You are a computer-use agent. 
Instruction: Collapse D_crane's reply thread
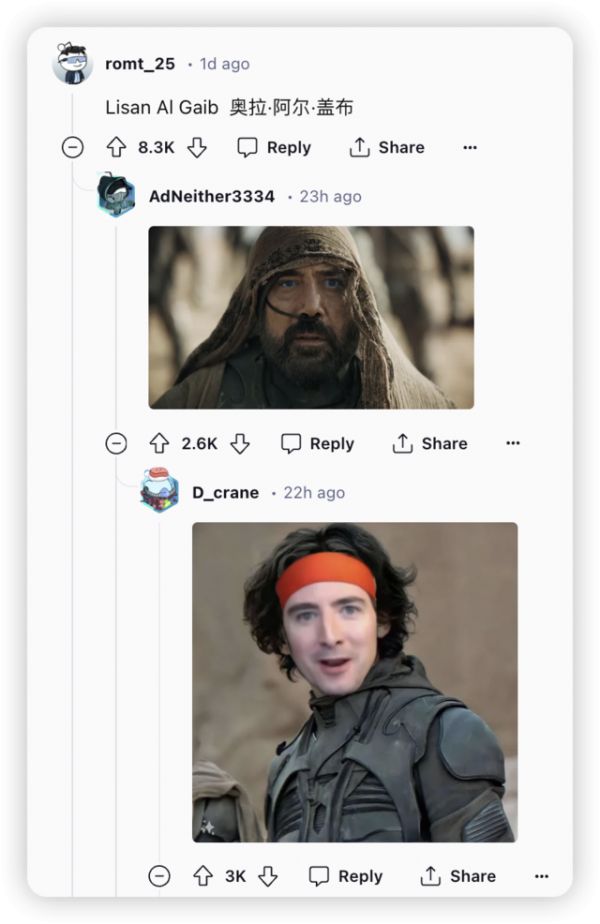pos(159,876)
